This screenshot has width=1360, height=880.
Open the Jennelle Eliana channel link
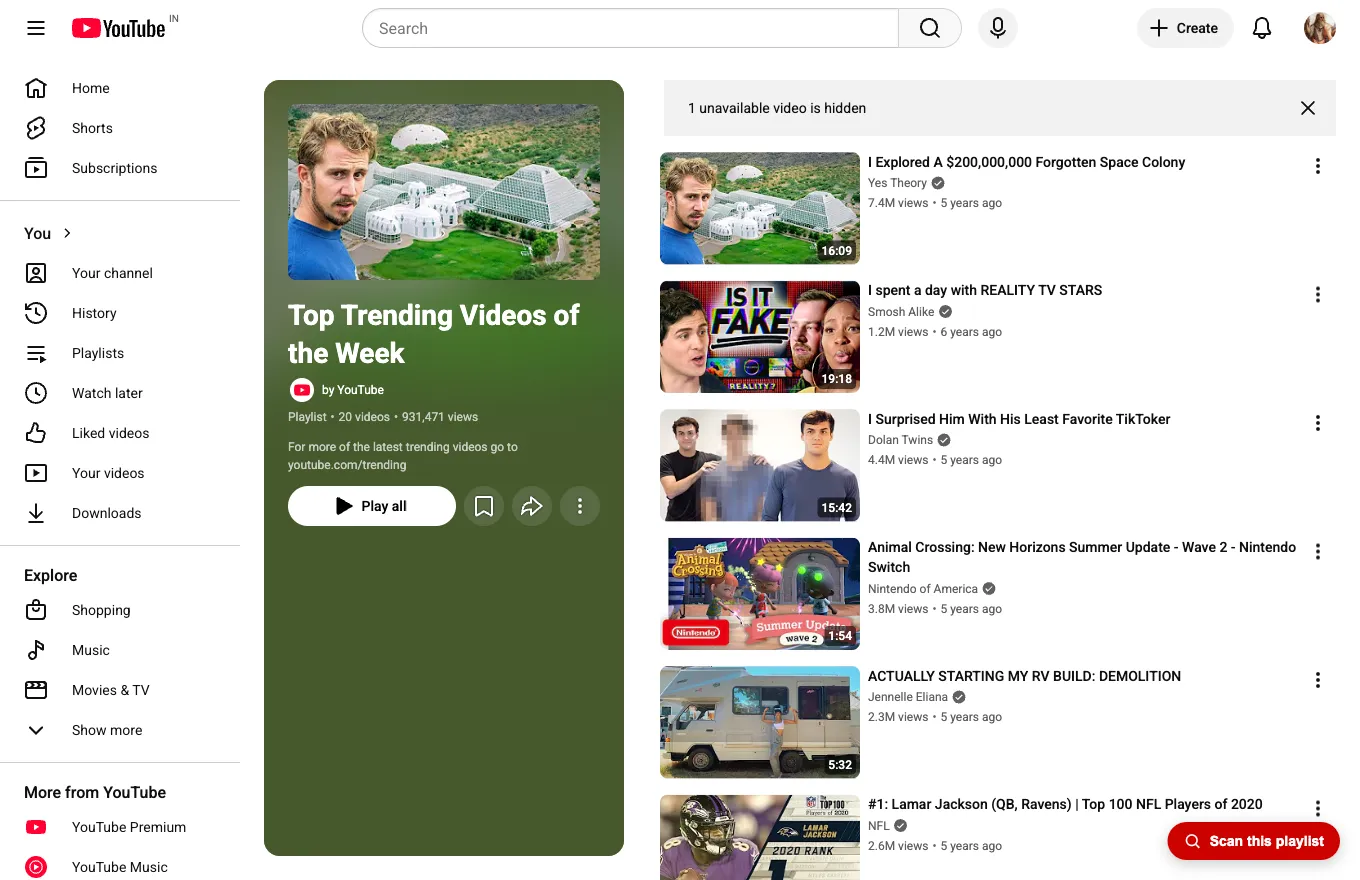(x=908, y=697)
